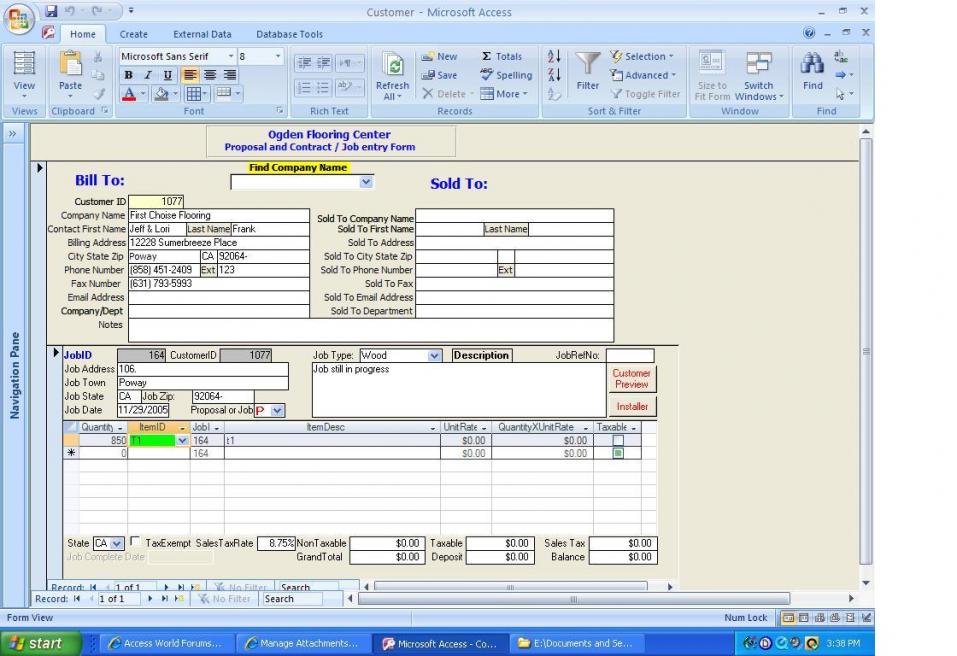
Task: Go to last record in outer navigation bar
Action: [x=164, y=599]
